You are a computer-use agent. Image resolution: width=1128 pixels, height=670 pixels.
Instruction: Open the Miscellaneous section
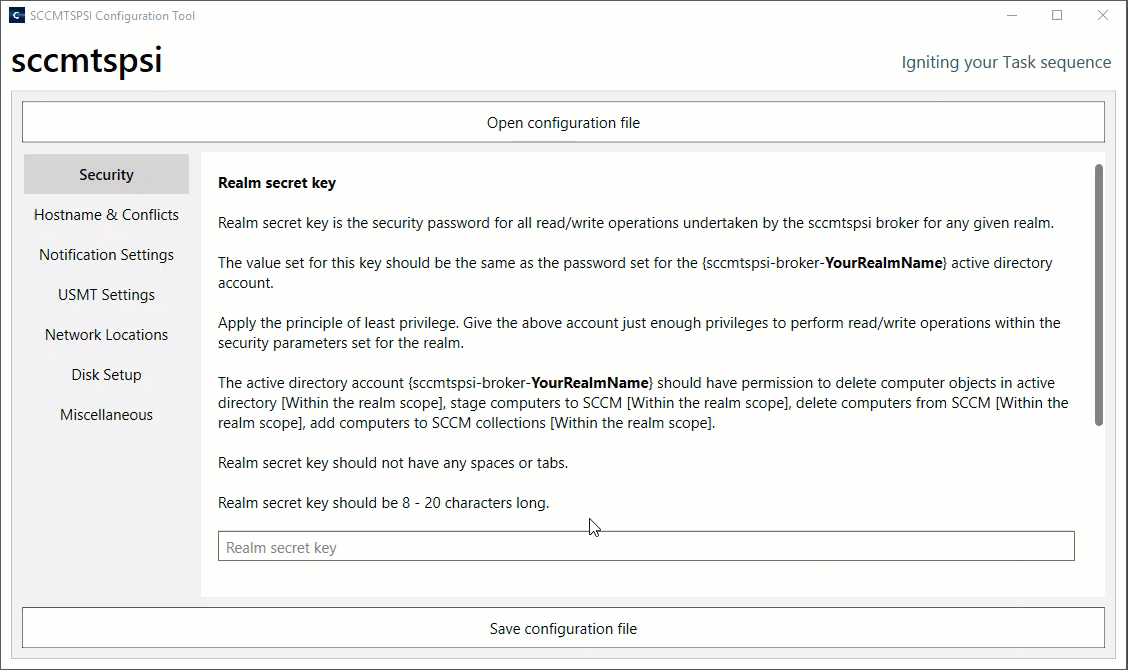click(x=106, y=415)
